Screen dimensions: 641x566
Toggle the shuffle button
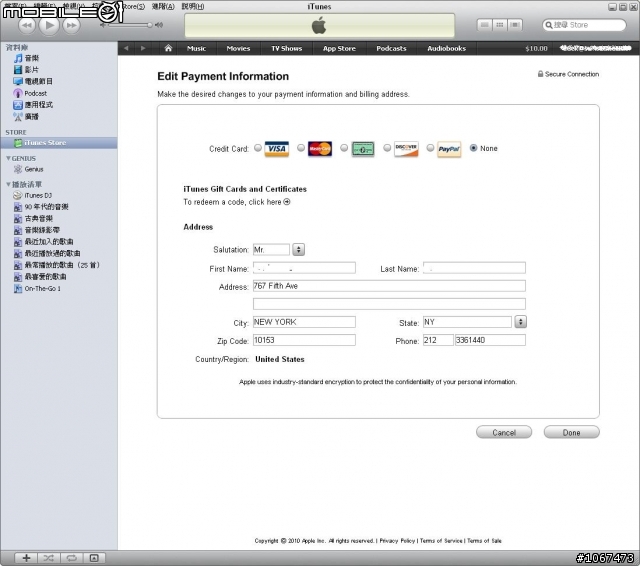point(49,558)
